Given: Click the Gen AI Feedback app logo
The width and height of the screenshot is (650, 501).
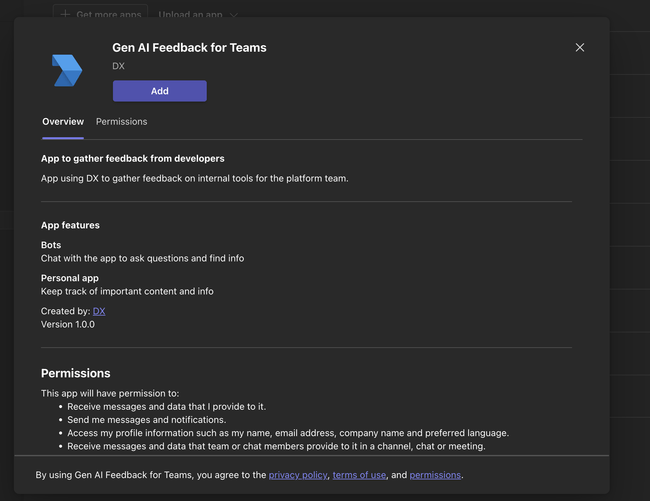Looking at the screenshot, I should point(67,71).
